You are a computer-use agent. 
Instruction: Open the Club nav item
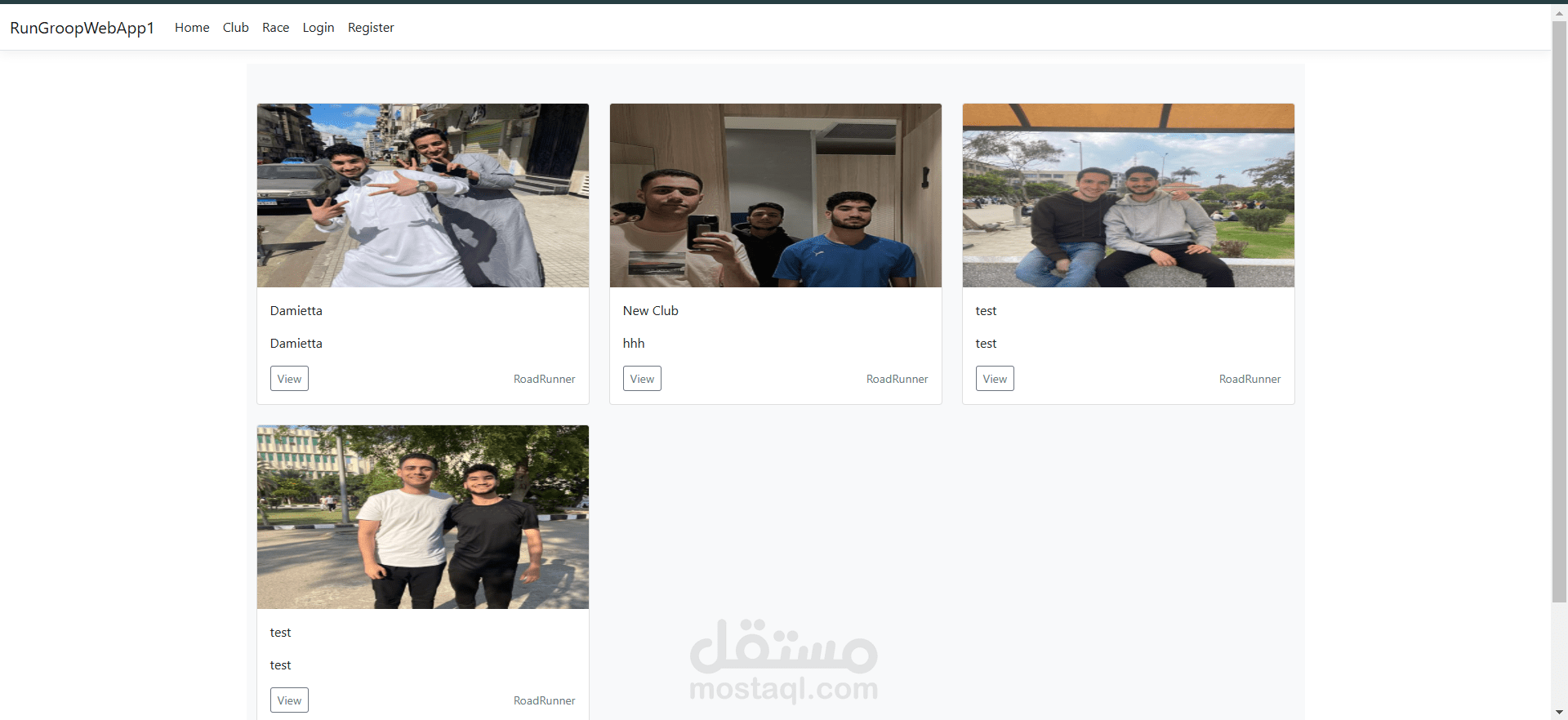pos(236,28)
